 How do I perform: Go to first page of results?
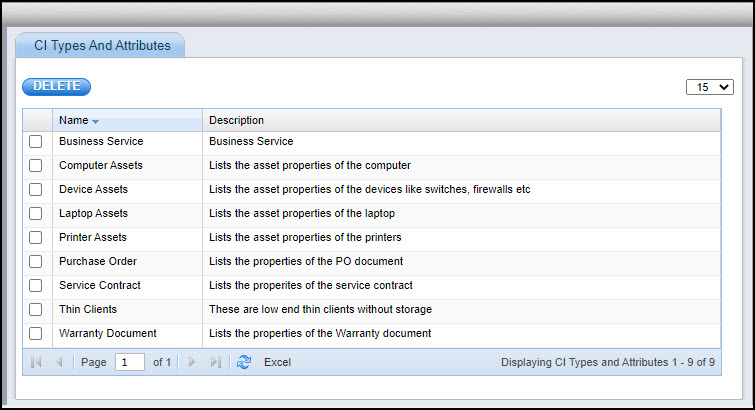(36, 362)
